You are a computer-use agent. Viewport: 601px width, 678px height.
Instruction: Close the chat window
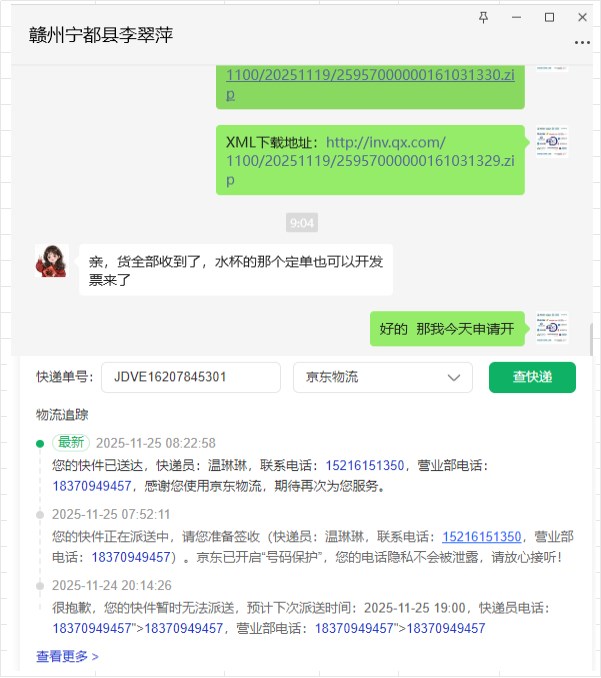pos(582,17)
